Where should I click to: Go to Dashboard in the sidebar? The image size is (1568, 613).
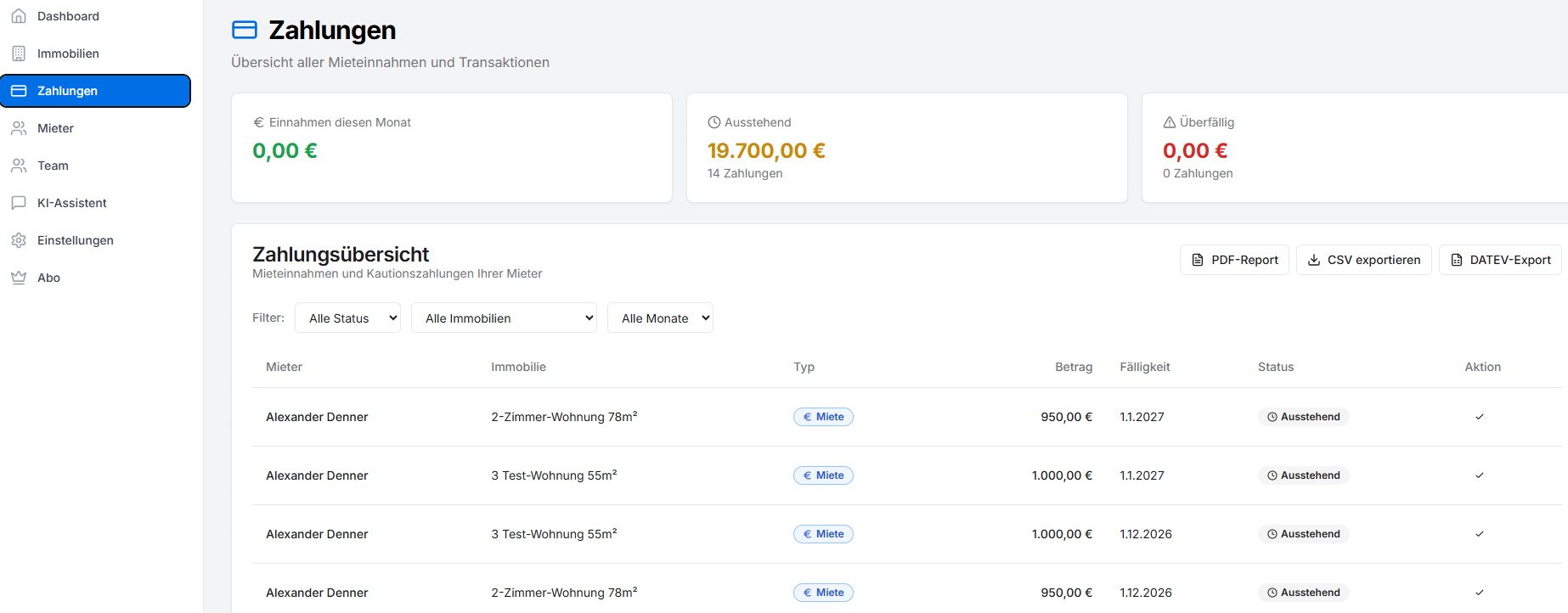coord(95,16)
